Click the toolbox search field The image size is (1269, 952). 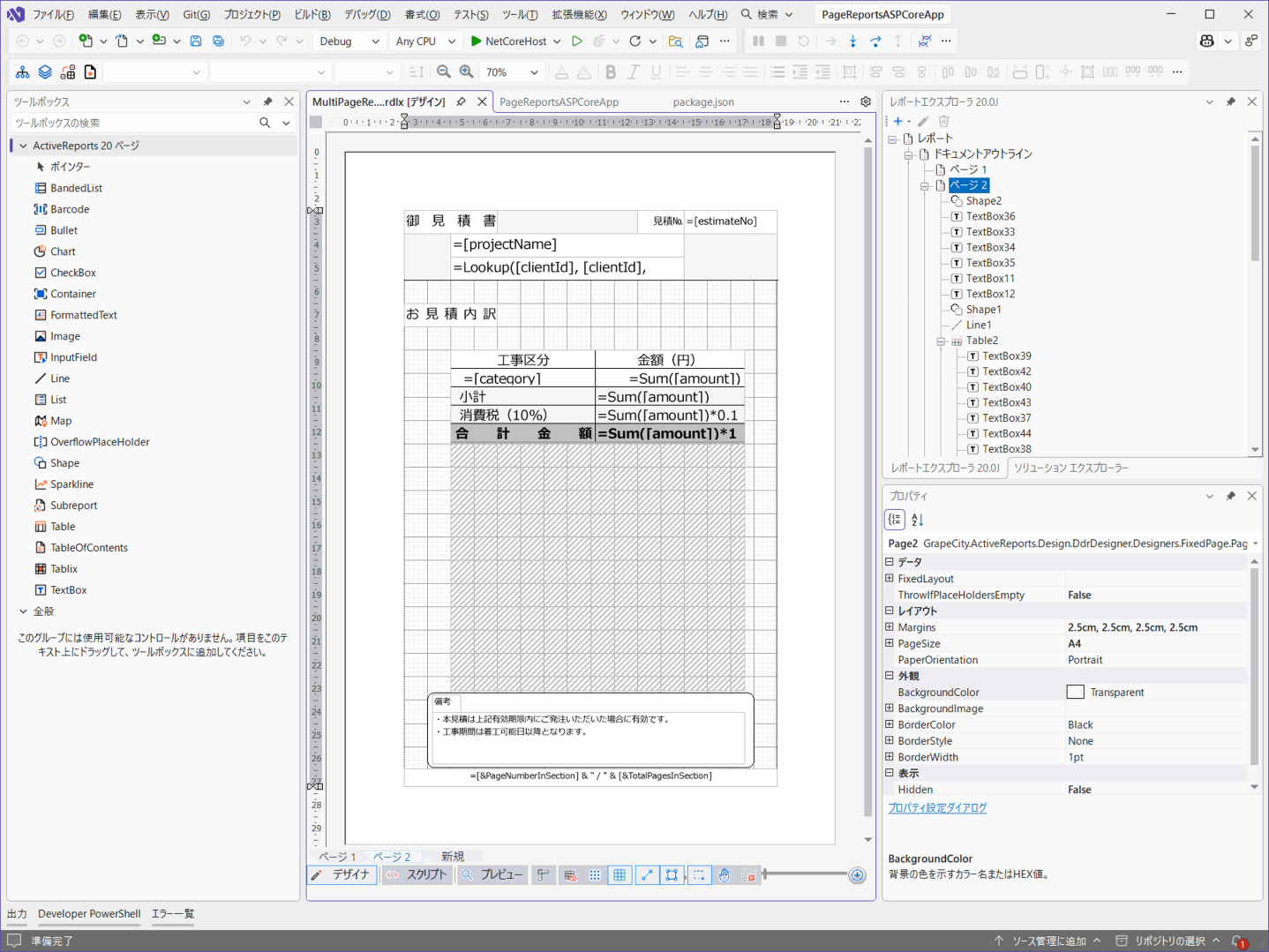pos(132,123)
